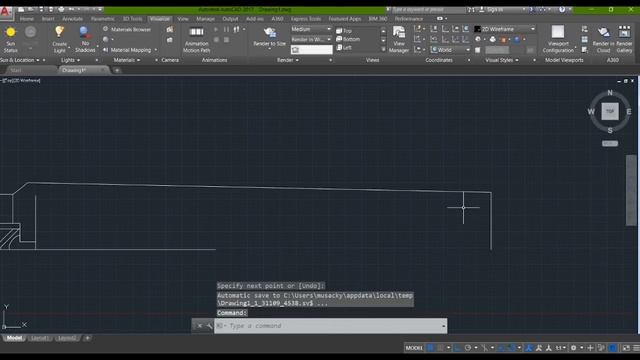
Task: Expand the Materials panel
Action: 127,60
